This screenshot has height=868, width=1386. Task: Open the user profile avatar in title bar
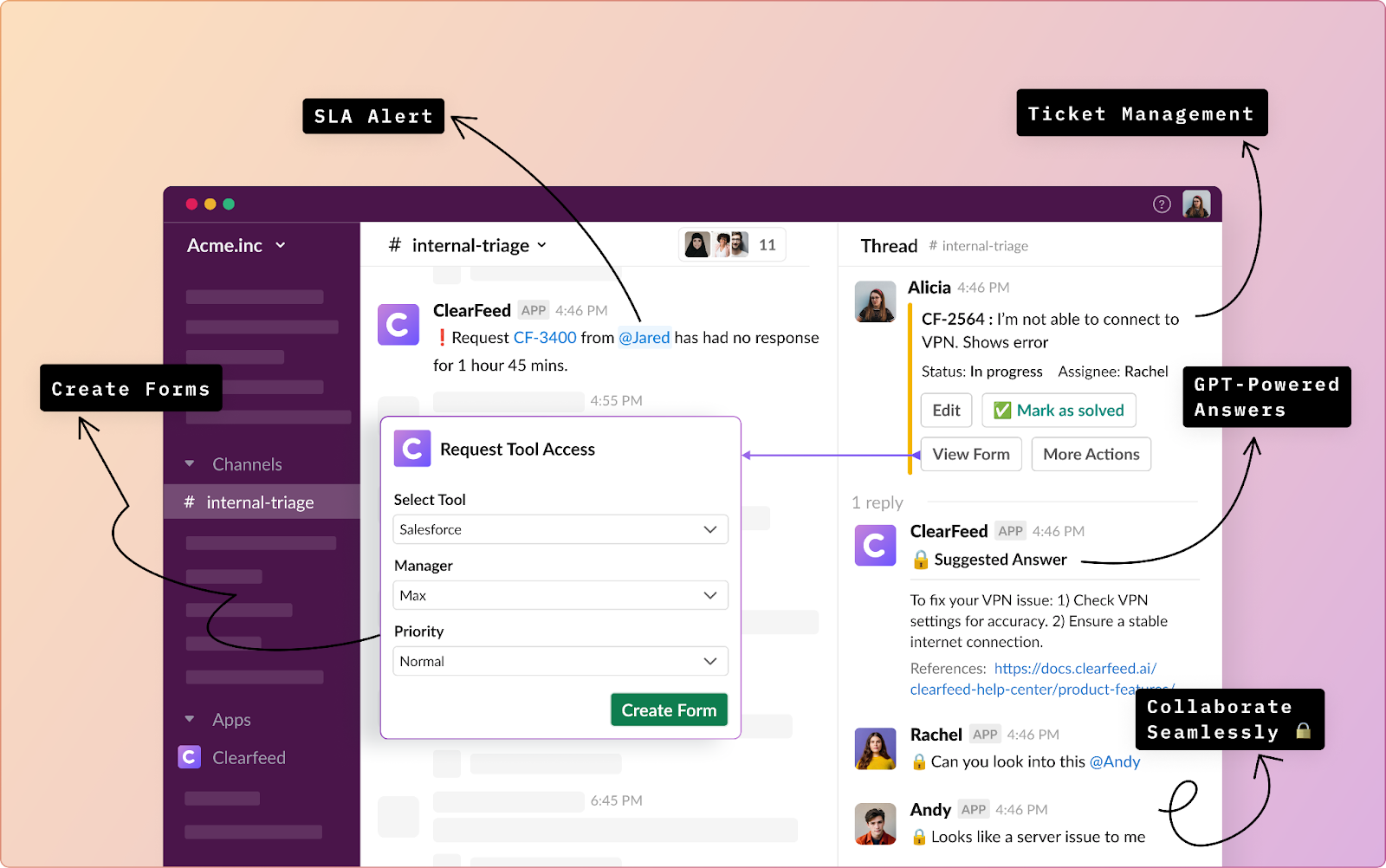click(1196, 204)
